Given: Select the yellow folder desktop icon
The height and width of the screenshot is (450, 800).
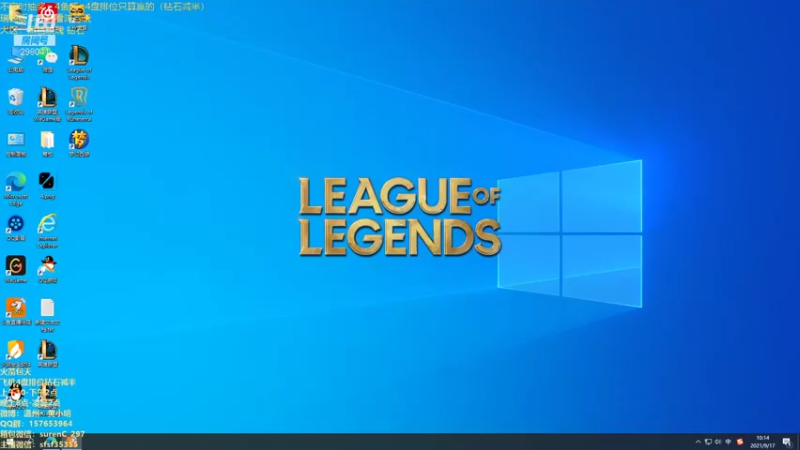Looking at the screenshot, I should (47, 144).
